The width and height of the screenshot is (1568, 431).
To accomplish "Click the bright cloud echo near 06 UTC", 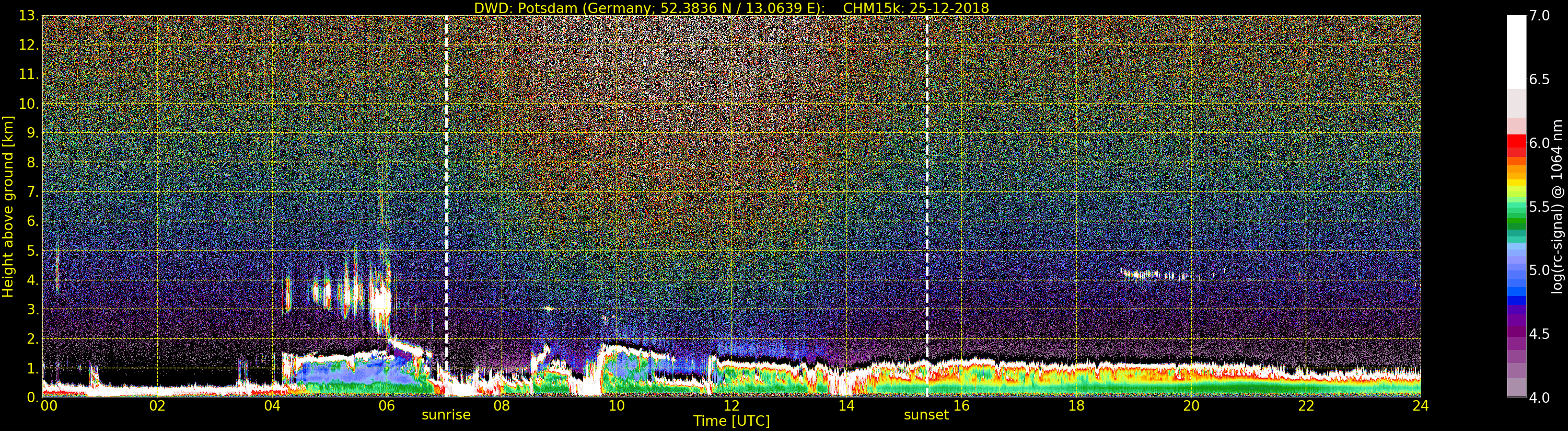I will pyautogui.click(x=380, y=301).
